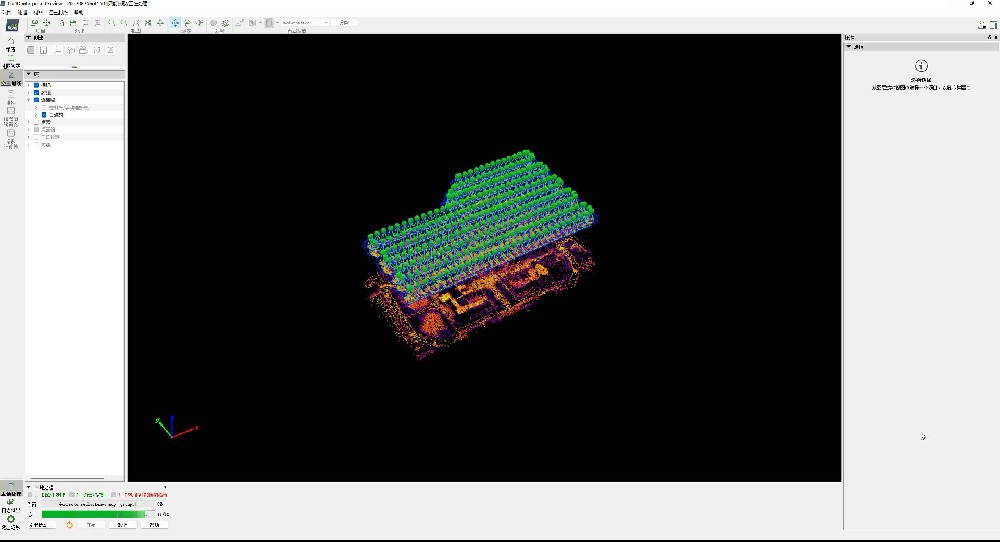The width and height of the screenshot is (1000, 542).
Task: Open the Process (处理) menu
Action: [x=22, y=12]
